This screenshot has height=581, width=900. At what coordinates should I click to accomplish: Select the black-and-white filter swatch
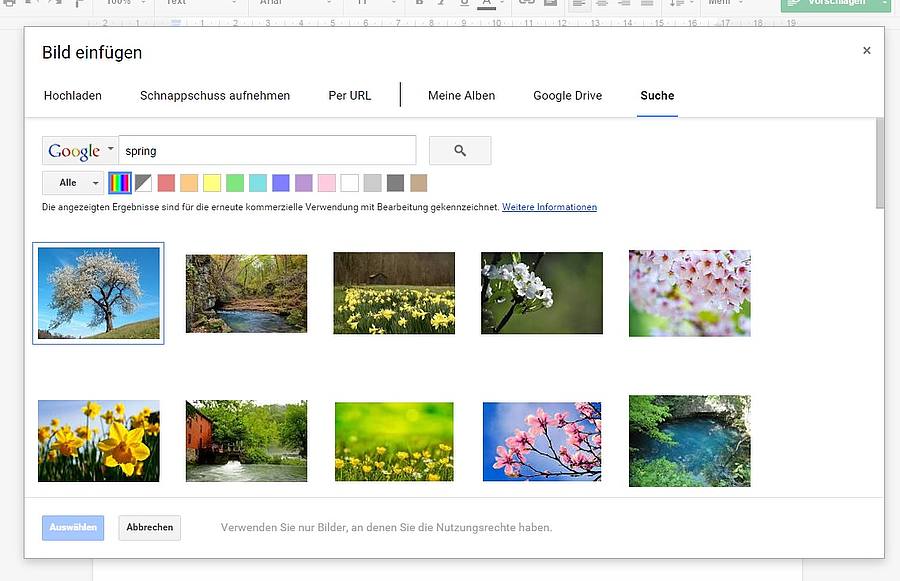pyautogui.click(x=143, y=183)
